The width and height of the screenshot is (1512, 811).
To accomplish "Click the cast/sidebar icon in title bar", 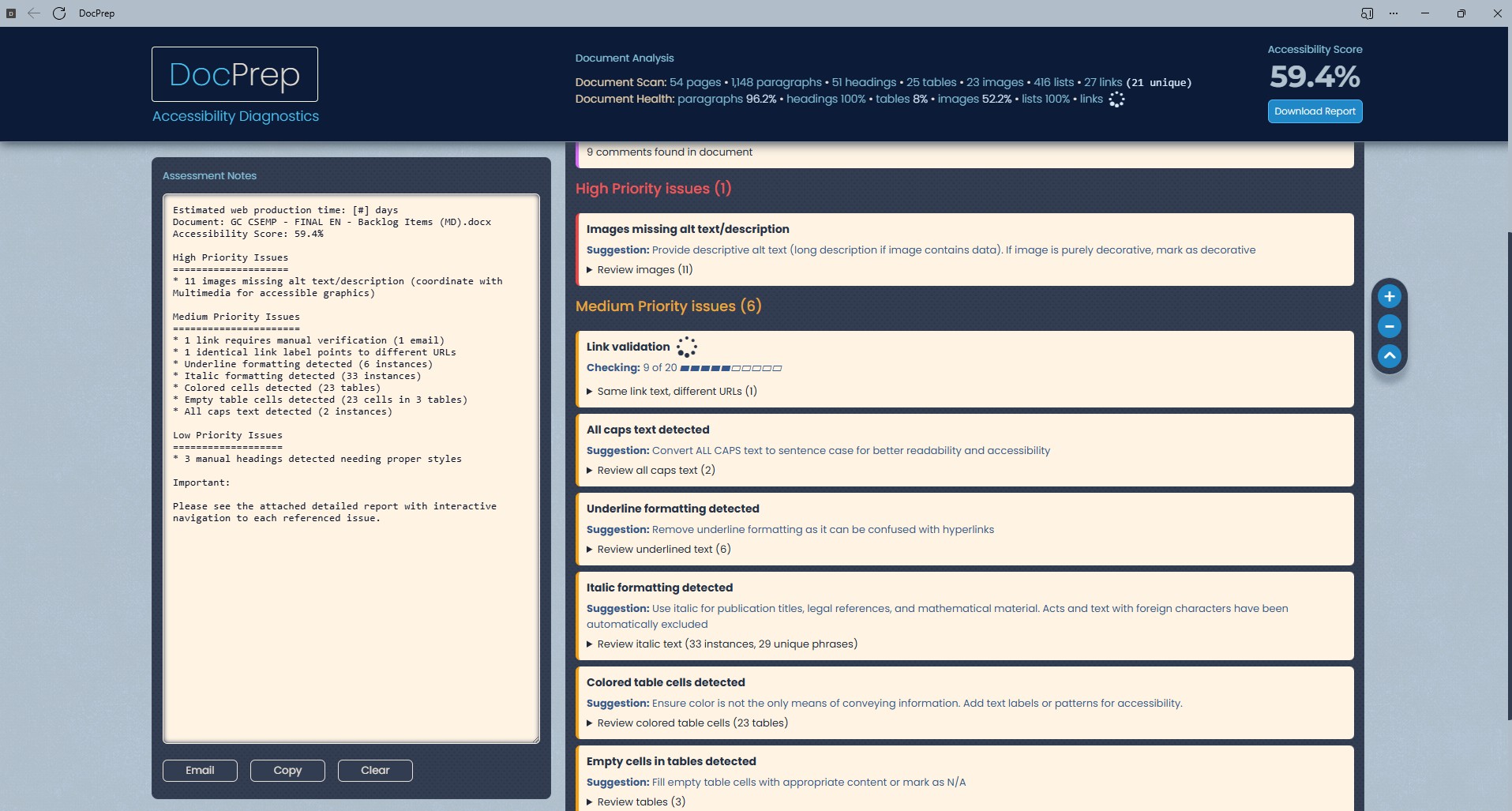I will click(1367, 13).
